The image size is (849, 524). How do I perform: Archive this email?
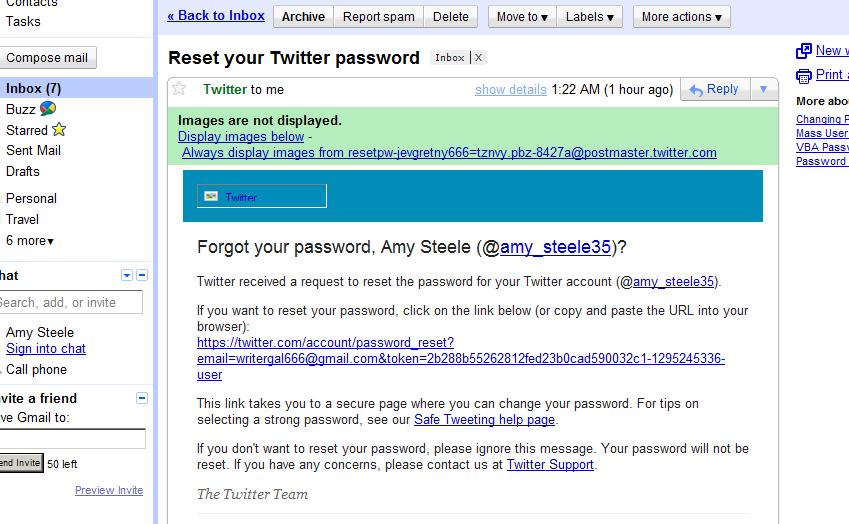303,17
